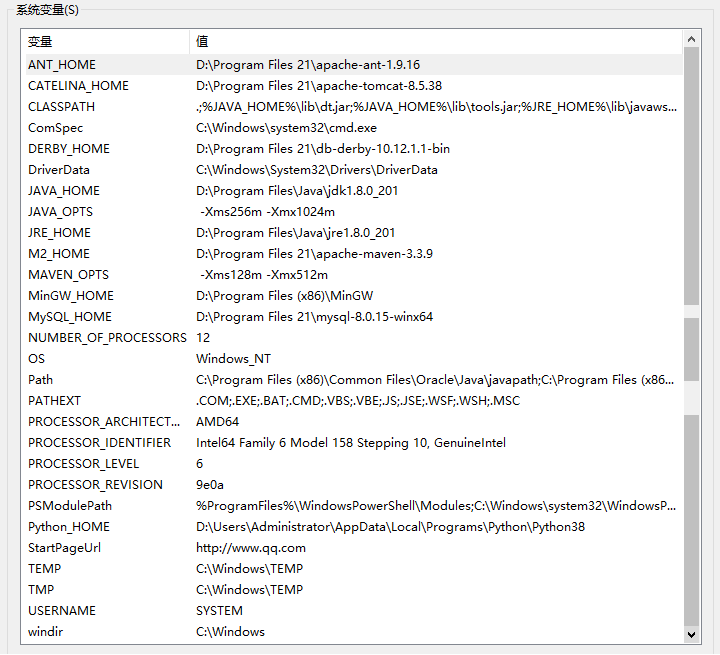
Task: Click the scroll down arrow of the variable list
Action: click(x=691, y=635)
